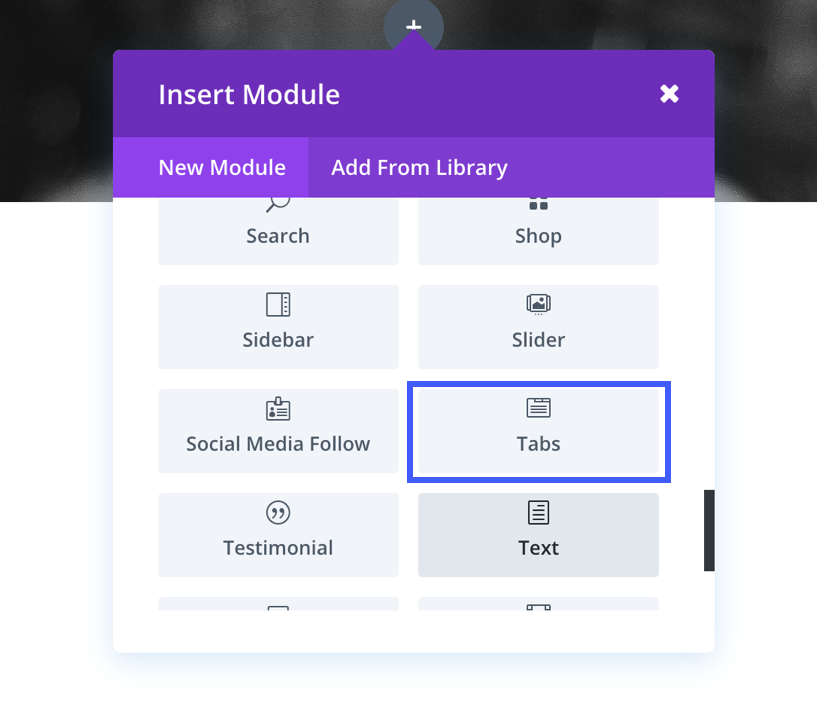Click the Slider module's image icon
The height and width of the screenshot is (701, 817).
tap(538, 304)
